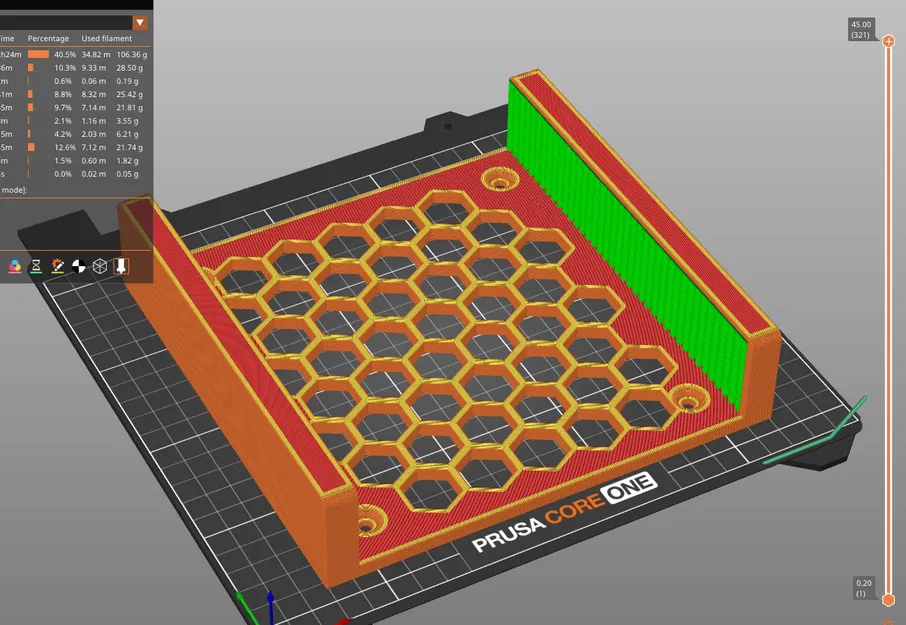The image size is (906, 625).
Task: Toggle the color changes legend icon
Action: click(15, 266)
